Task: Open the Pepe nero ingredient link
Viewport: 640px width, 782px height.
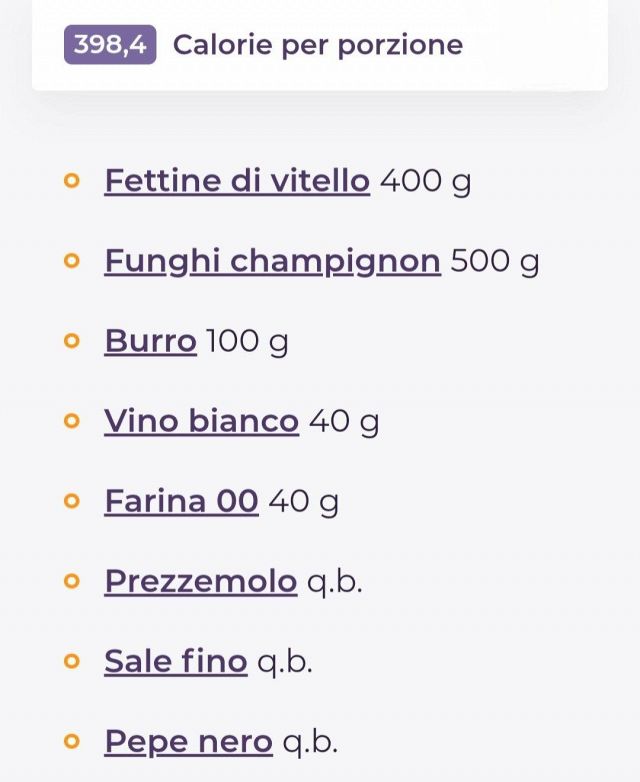Action: pos(189,743)
